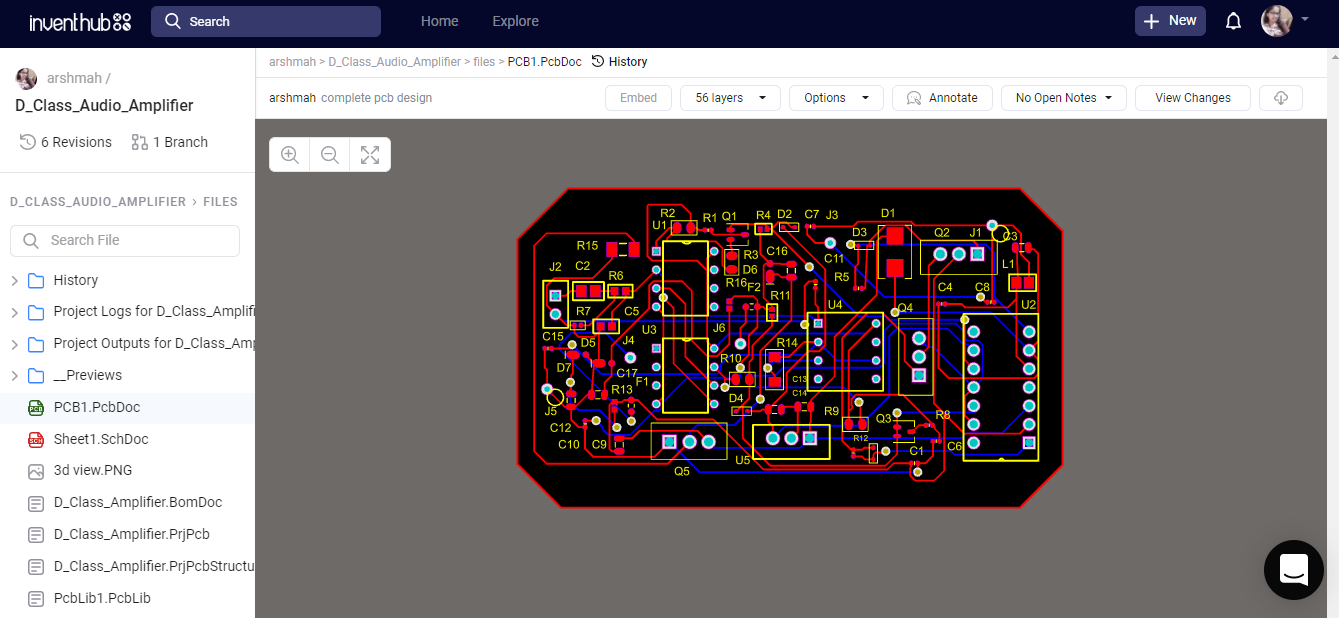
Task: Click the Search File input field
Action: [124, 240]
